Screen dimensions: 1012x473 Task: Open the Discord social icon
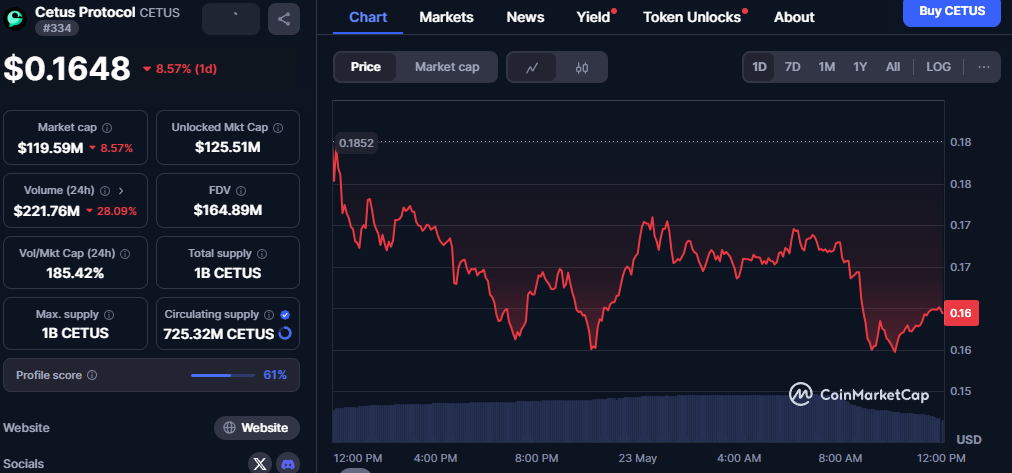click(x=288, y=463)
